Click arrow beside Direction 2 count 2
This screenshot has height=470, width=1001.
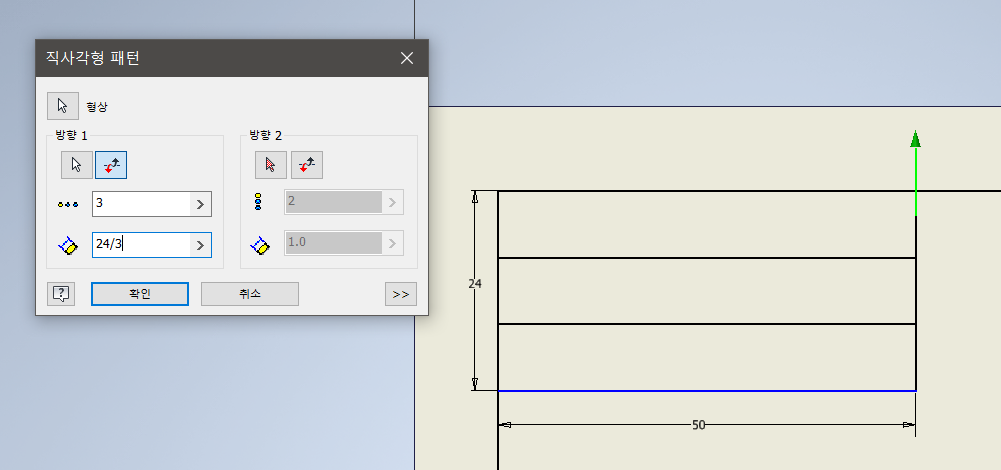pos(393,202)
